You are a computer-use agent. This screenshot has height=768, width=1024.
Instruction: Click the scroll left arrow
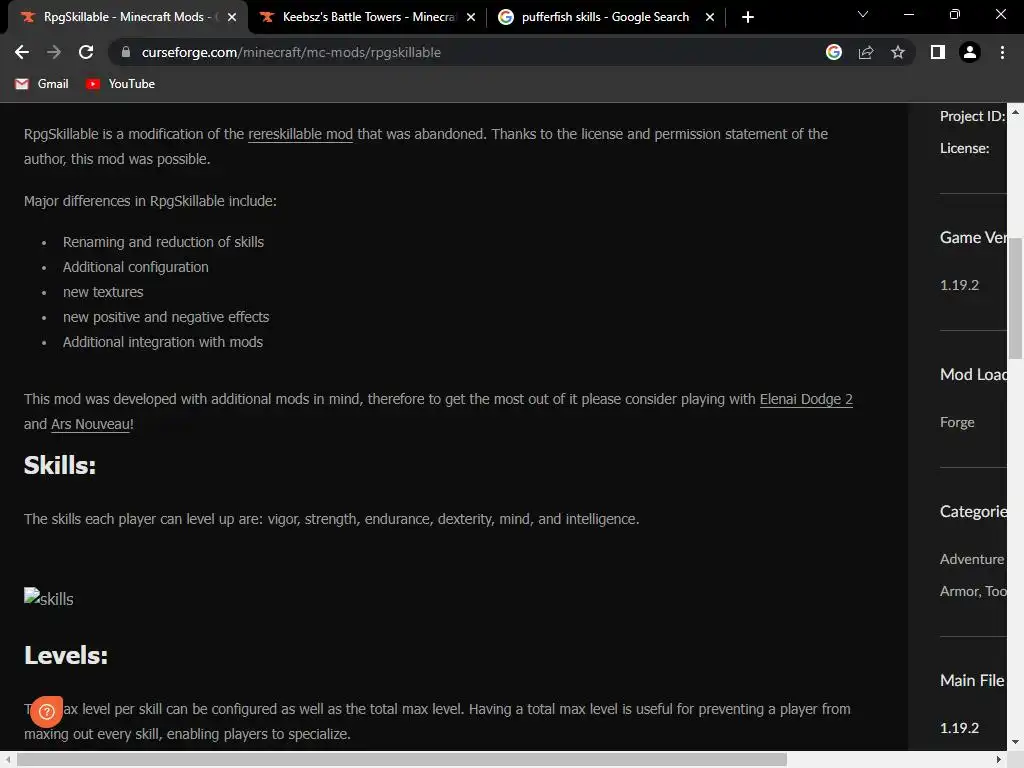click(7, 760)
